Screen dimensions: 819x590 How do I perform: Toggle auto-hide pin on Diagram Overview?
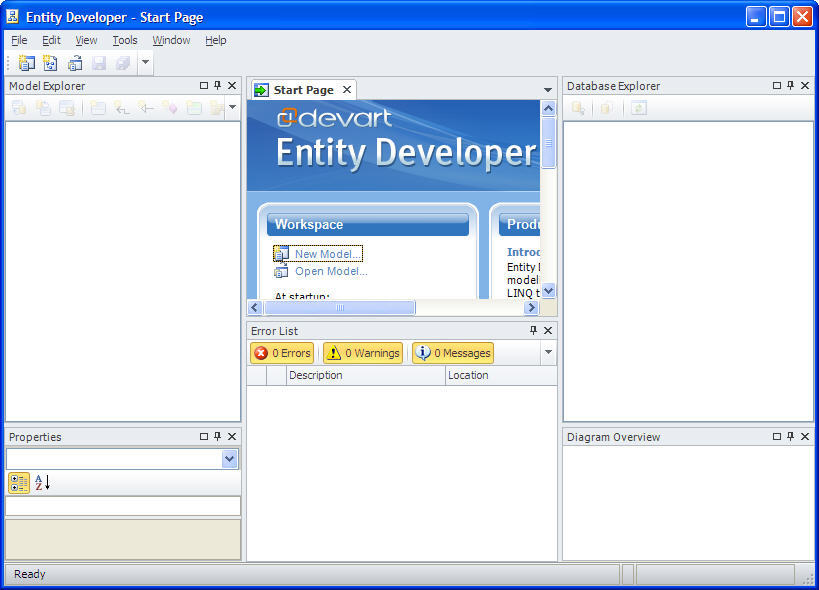point(791,436)
